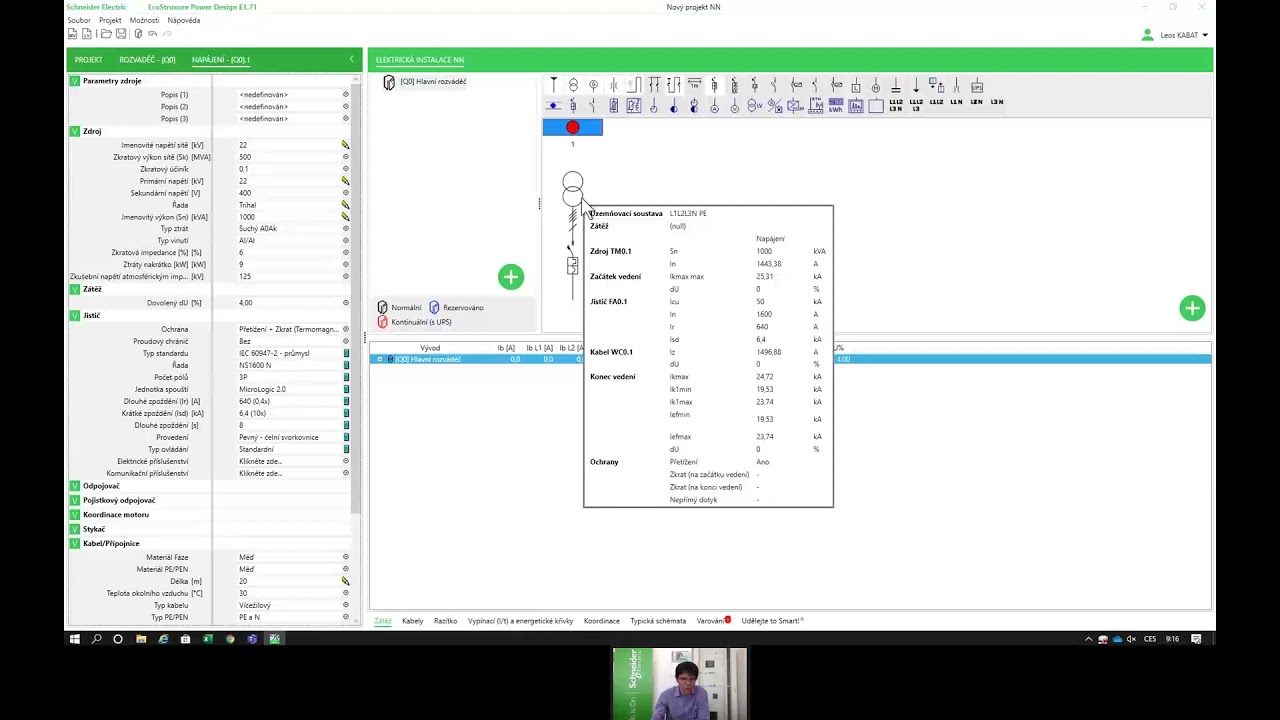Click the green plus button left of the diagram

coord(511,277)
